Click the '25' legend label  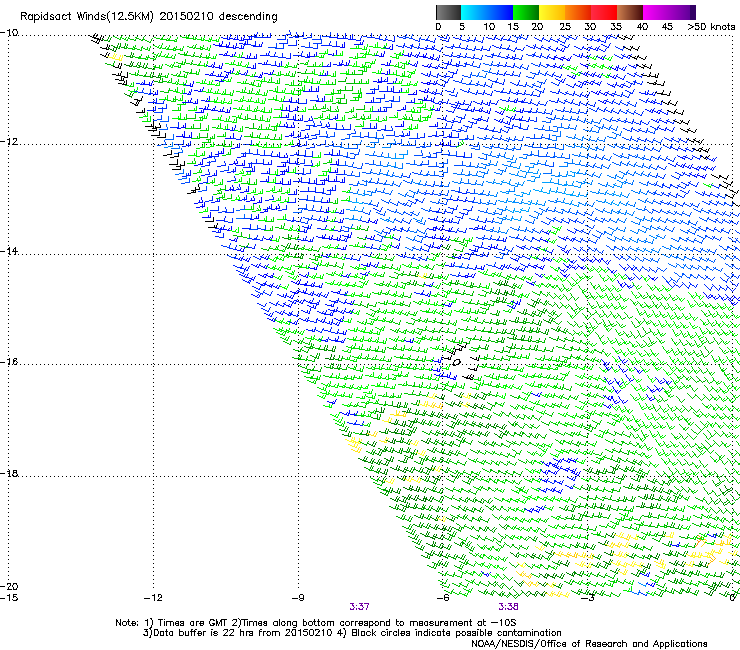pyautogui.click(x=564, y=27)
